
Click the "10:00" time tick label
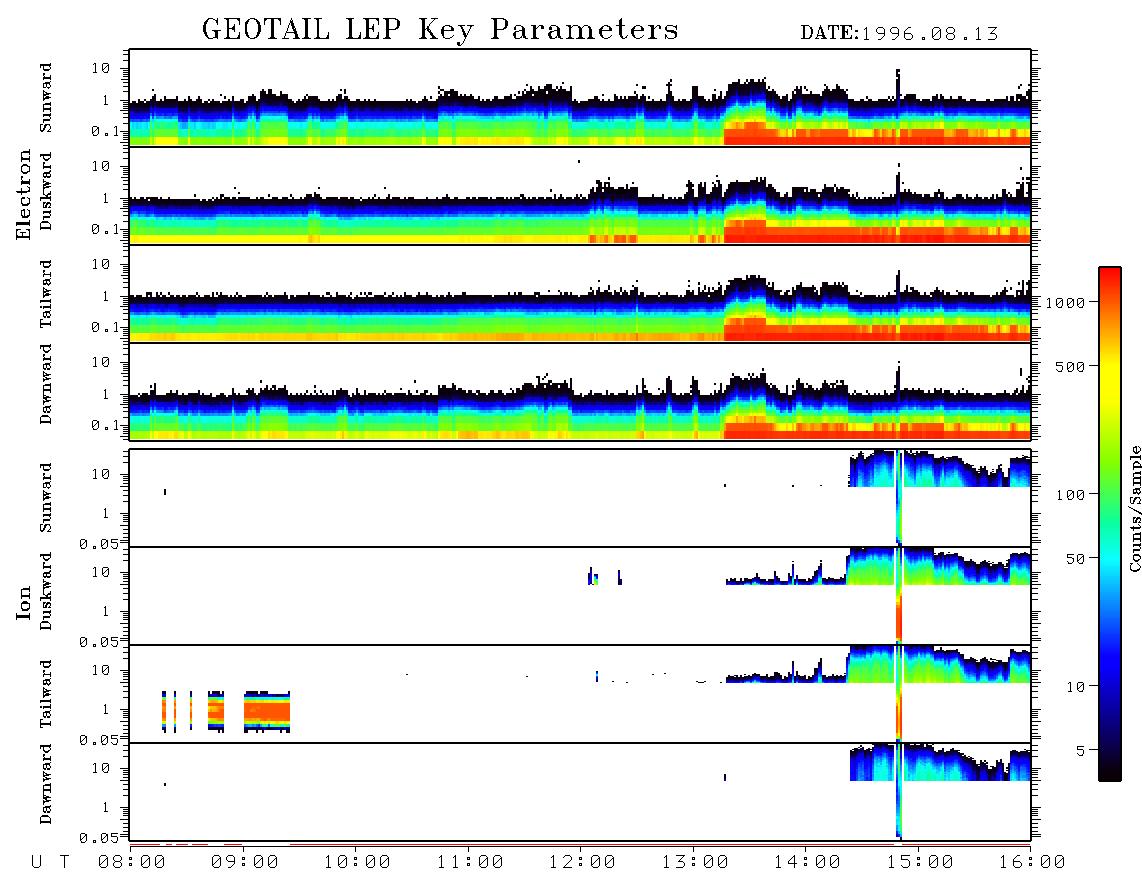pyautogui.click(x=357, y=862)
